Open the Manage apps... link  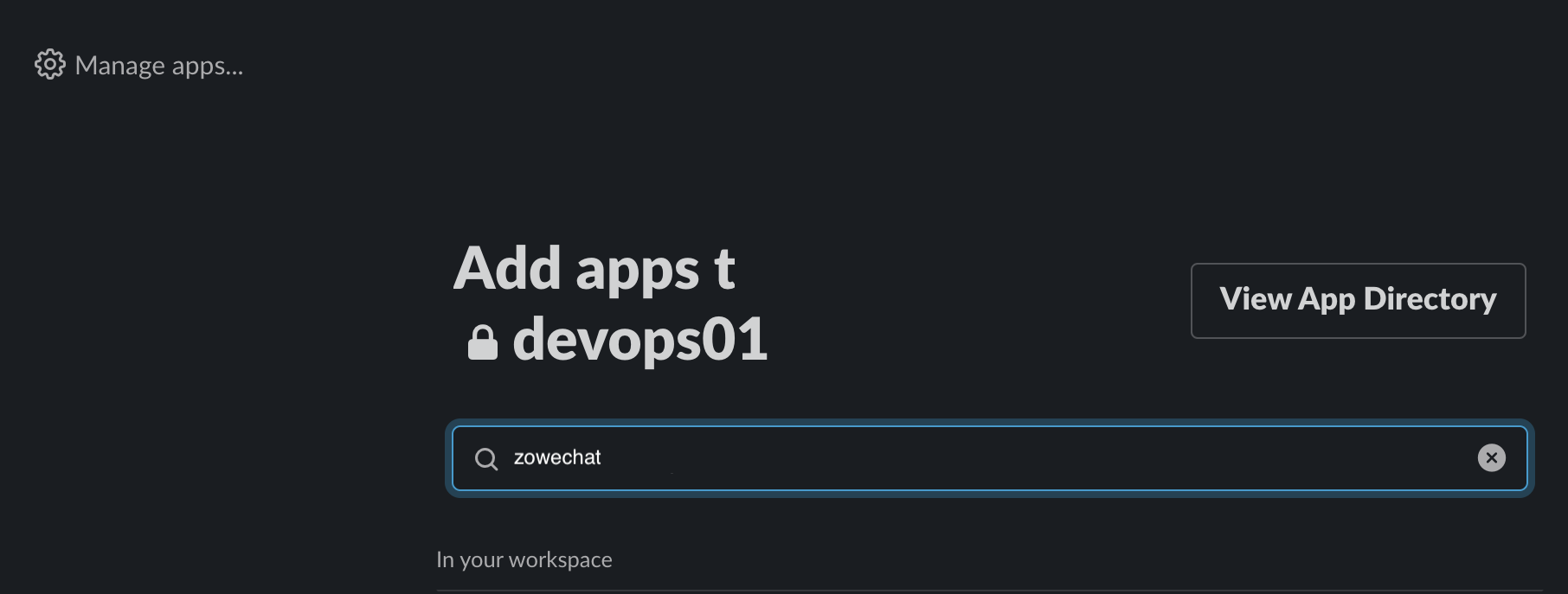point(158,66)
